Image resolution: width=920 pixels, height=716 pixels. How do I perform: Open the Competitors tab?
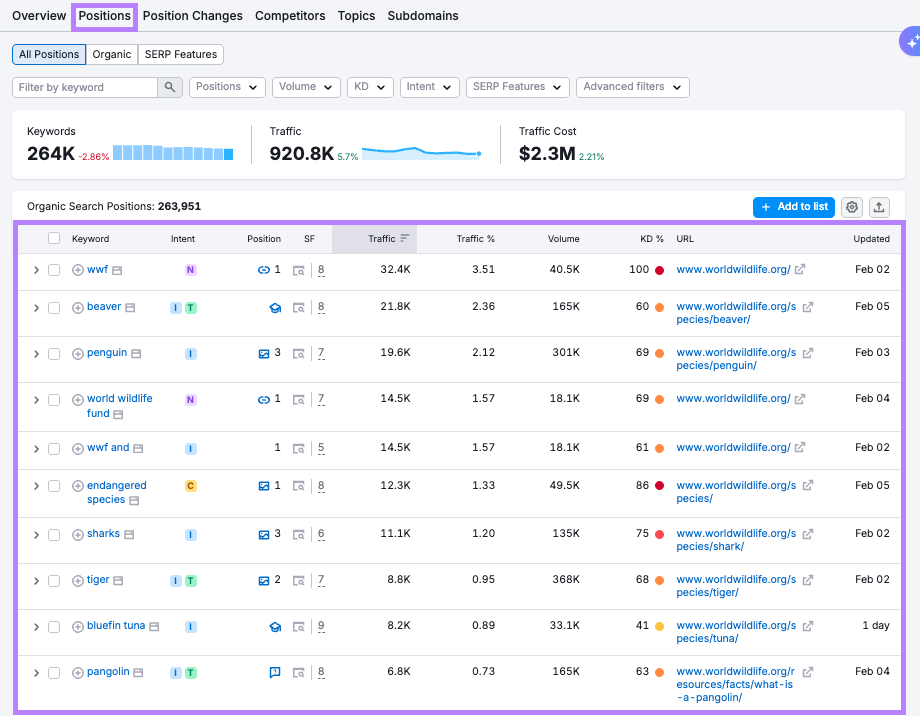[x=290, y=16]
